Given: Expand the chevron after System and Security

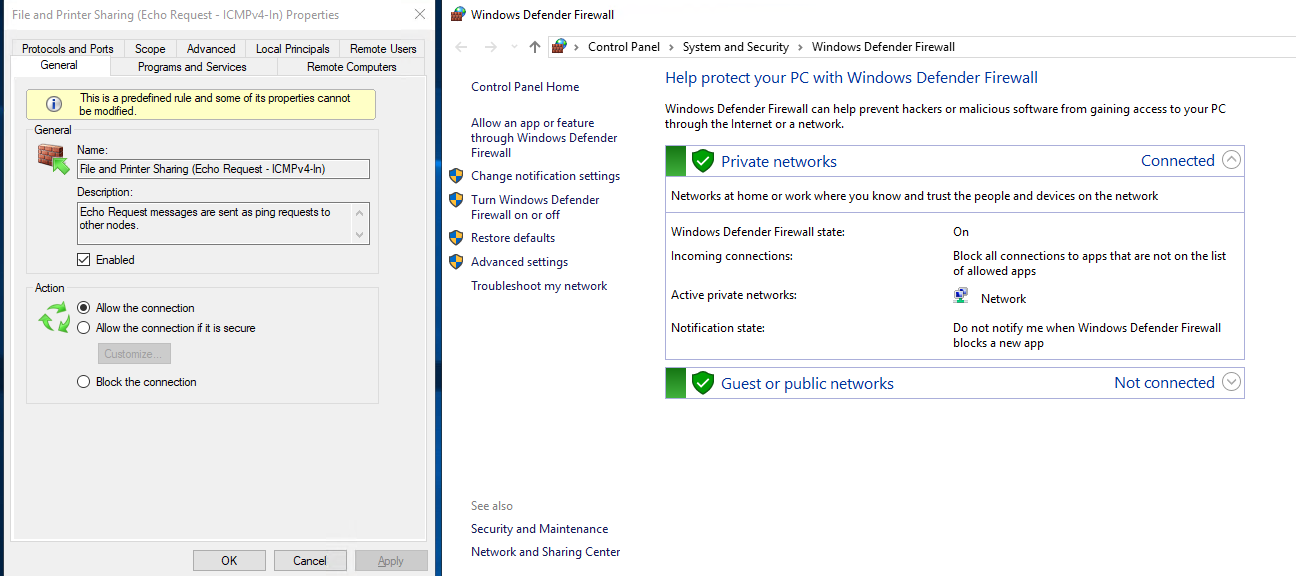Looking at the screenshot, I should pyautogui.click(x=800, y=47).
